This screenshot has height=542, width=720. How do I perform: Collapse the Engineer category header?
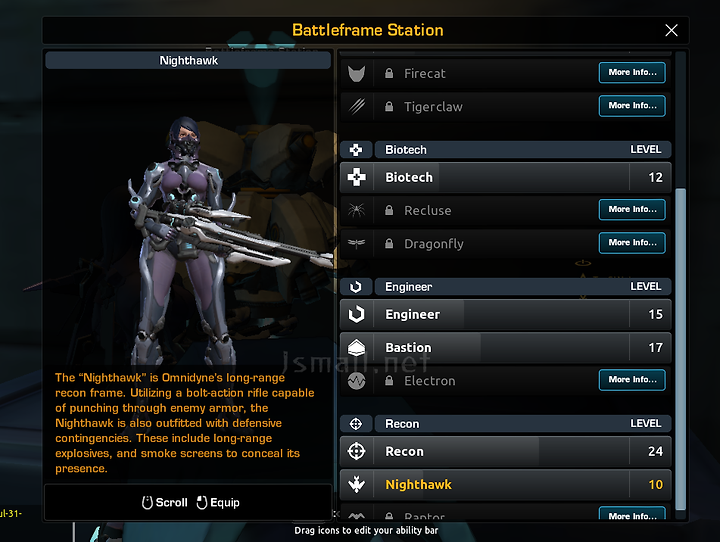(x=523, y=287)
